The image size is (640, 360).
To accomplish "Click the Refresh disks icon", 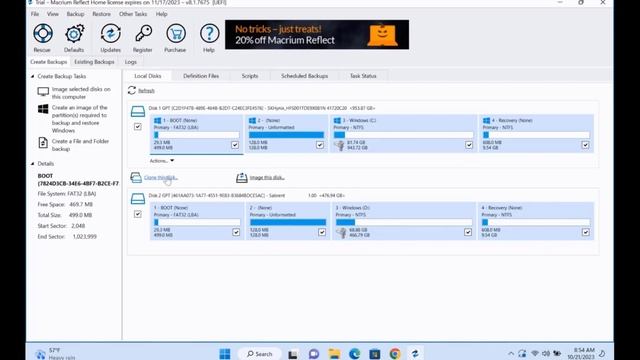I will click(131, 90).
